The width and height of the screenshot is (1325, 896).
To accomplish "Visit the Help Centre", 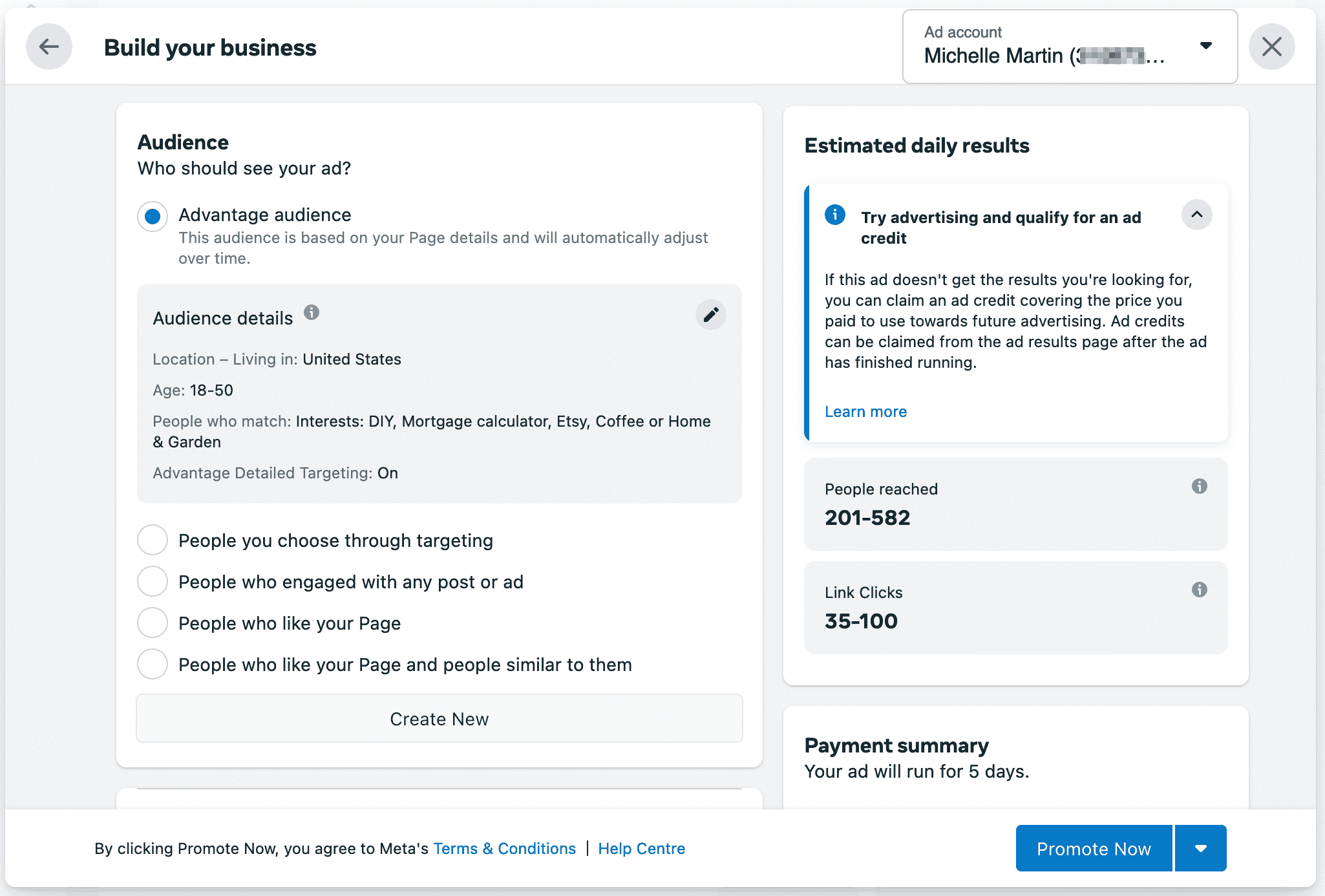I will 642,848.
